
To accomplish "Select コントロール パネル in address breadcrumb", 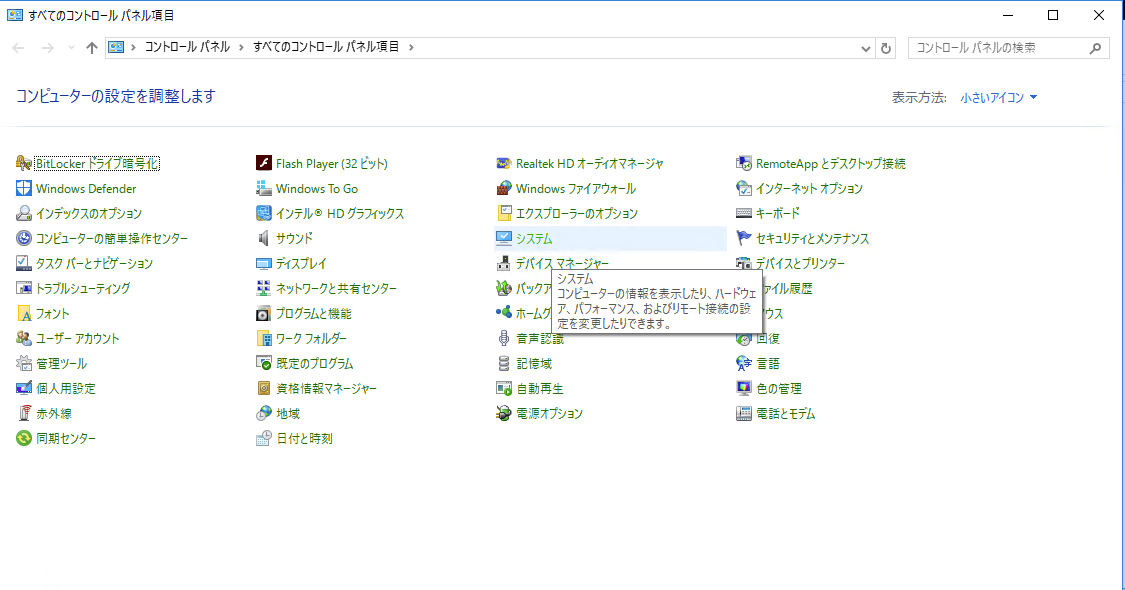I will (187, 47).
